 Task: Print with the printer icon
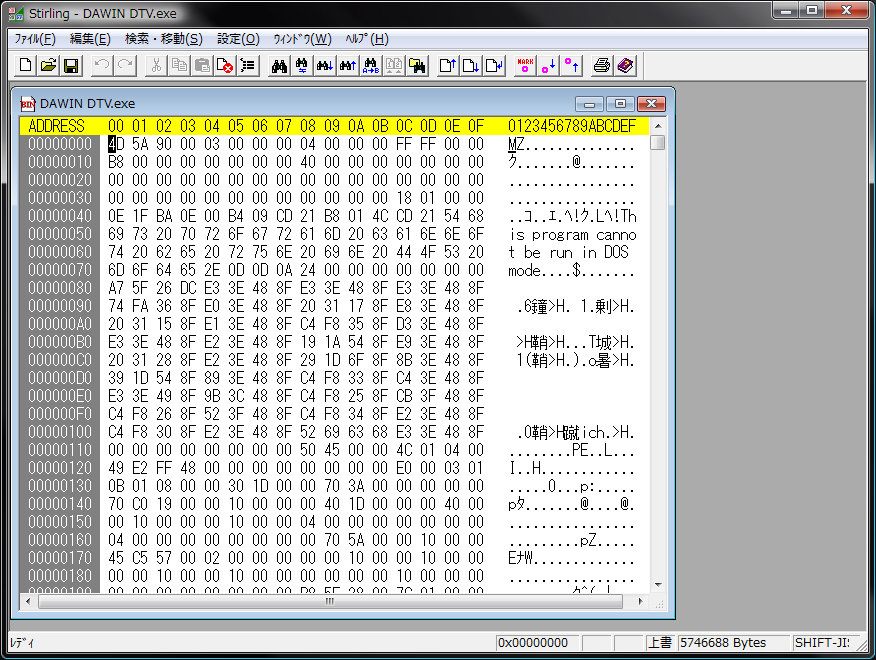click(x=602, y=66)
